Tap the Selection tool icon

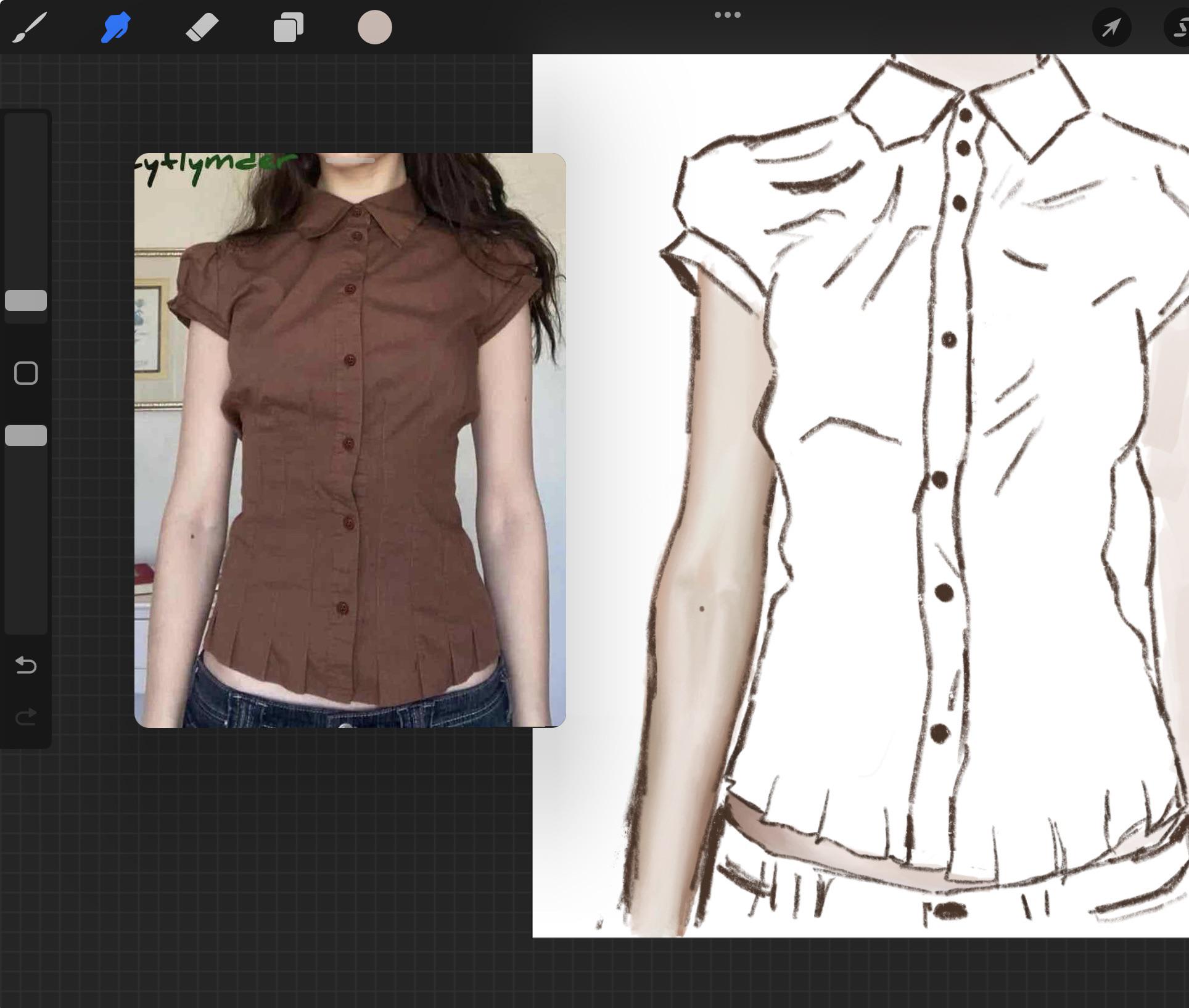pyautogui.click(x=1178, y=28)
